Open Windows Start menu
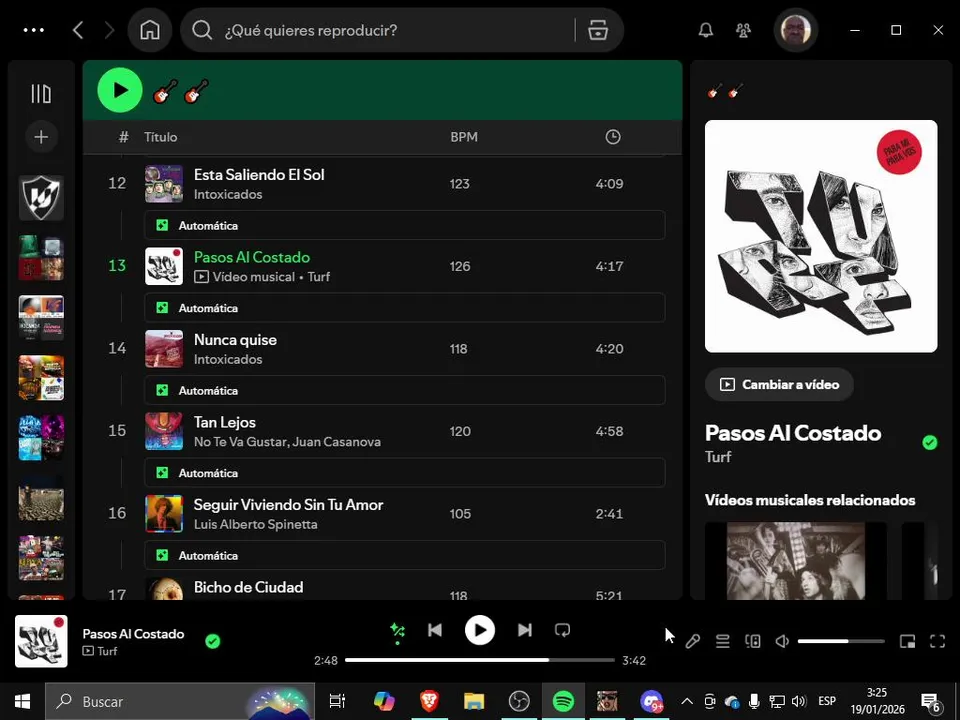960x720 pixels. 23,701
